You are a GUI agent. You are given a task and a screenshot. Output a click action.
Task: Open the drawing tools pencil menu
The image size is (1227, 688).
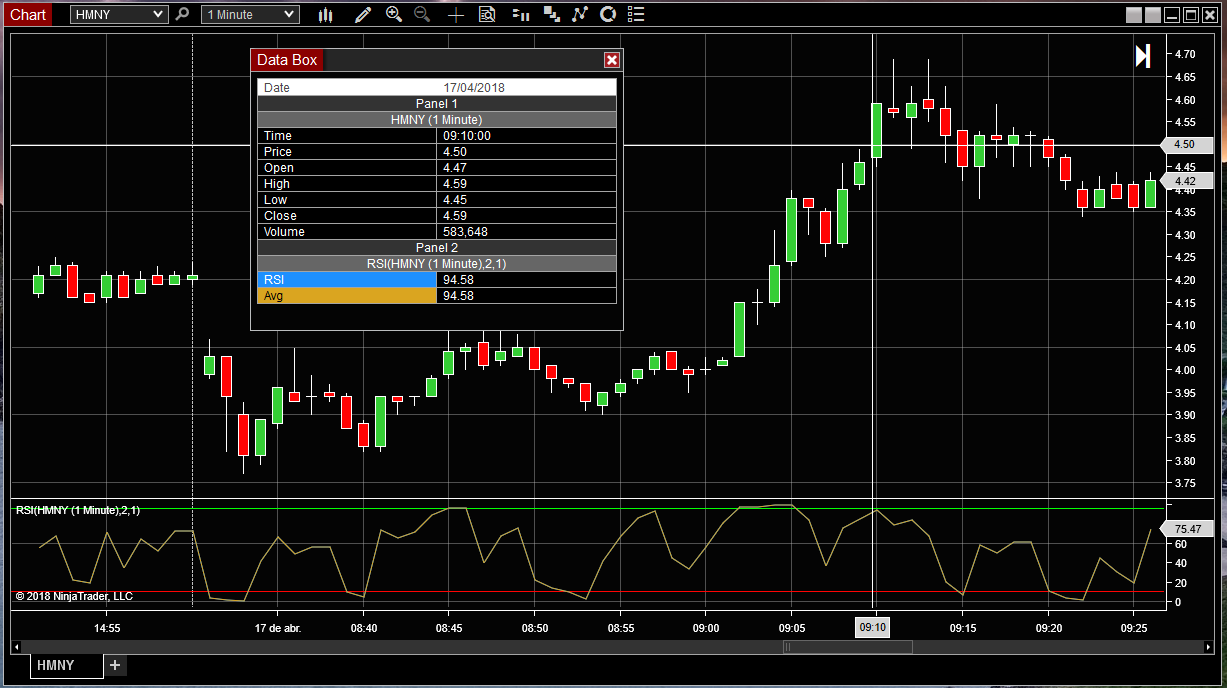(362, 14)
